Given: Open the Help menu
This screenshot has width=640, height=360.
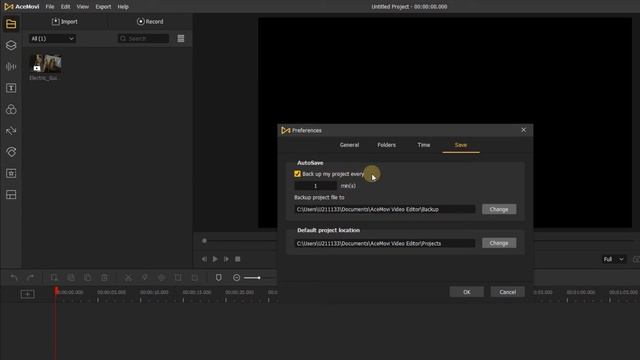Looking at the screenshot, I should 123,7.
